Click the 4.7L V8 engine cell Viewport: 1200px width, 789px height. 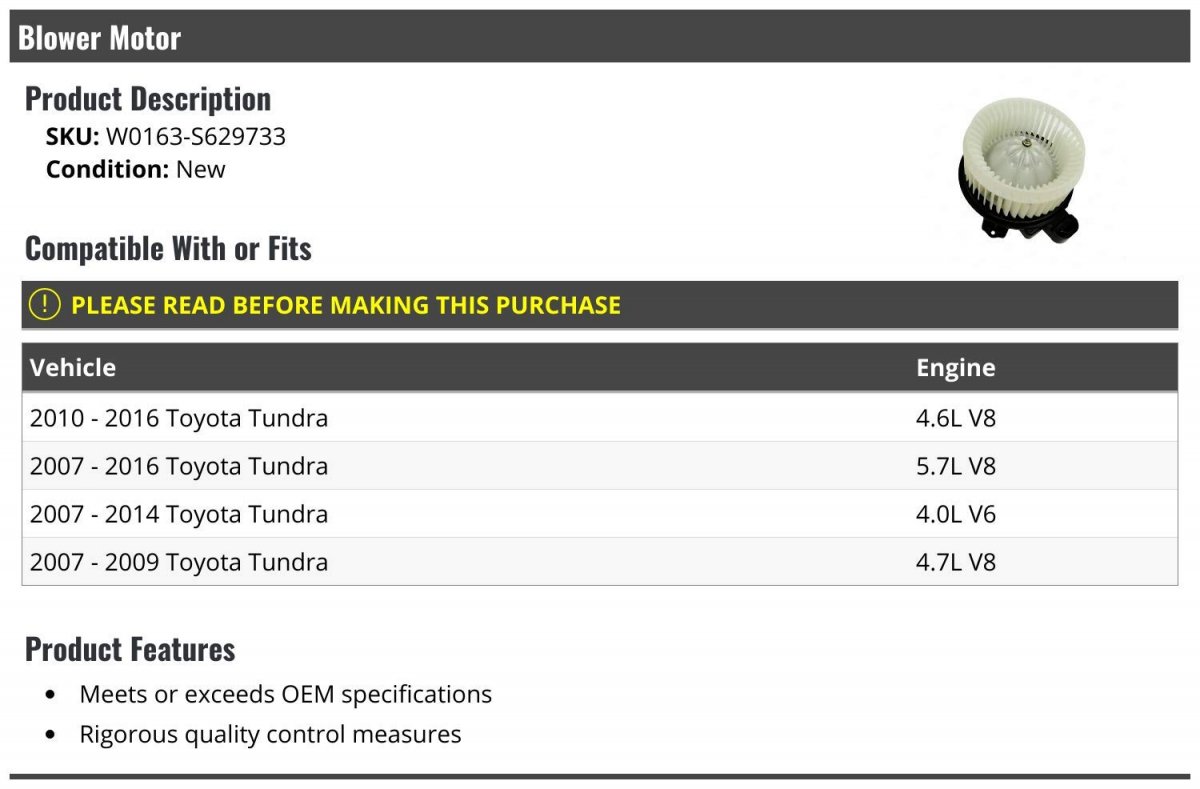click(956, 561)
